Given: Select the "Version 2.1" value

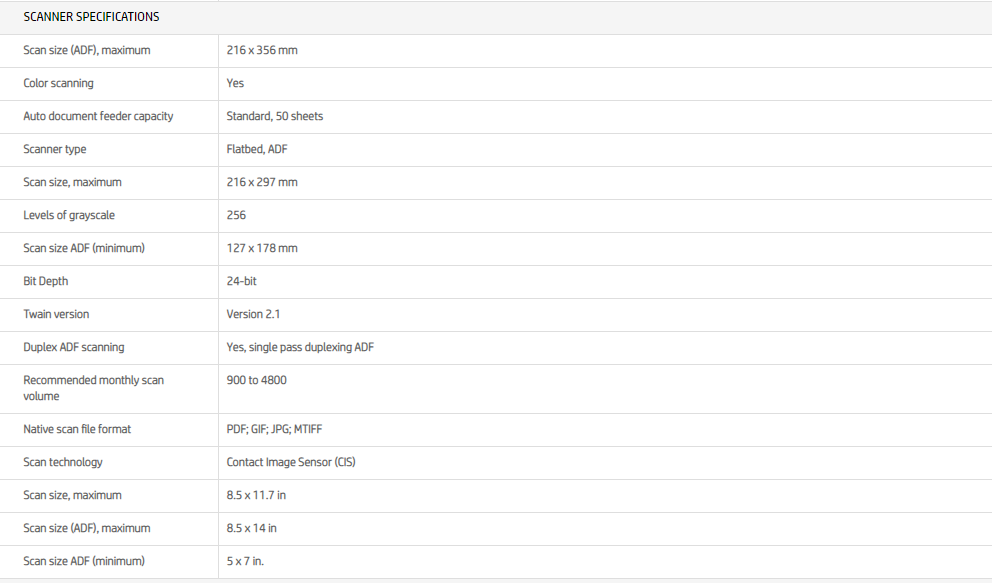Looking at the screenshot, I should click(x=253, y=314).
